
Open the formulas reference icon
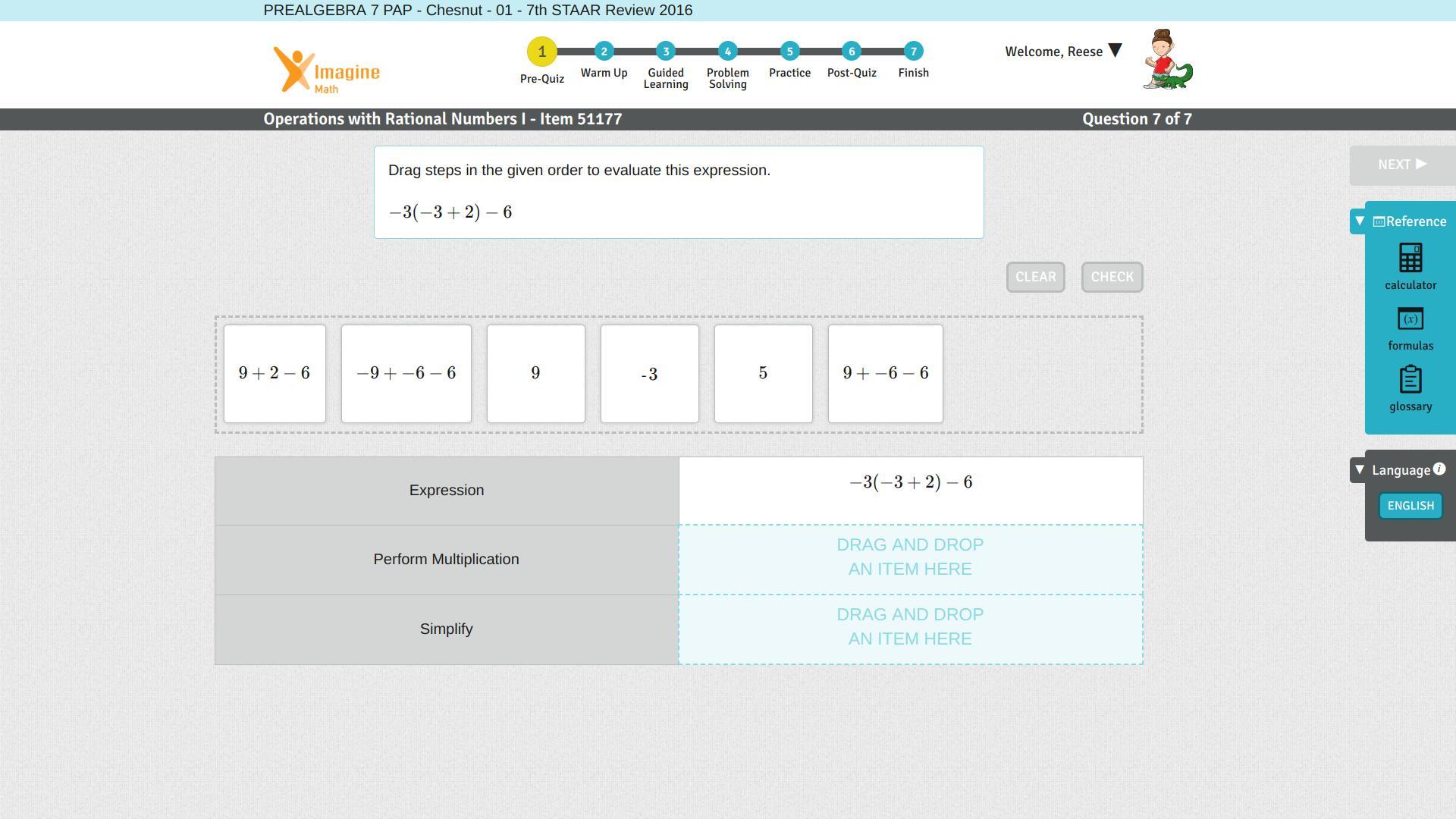1410,319
